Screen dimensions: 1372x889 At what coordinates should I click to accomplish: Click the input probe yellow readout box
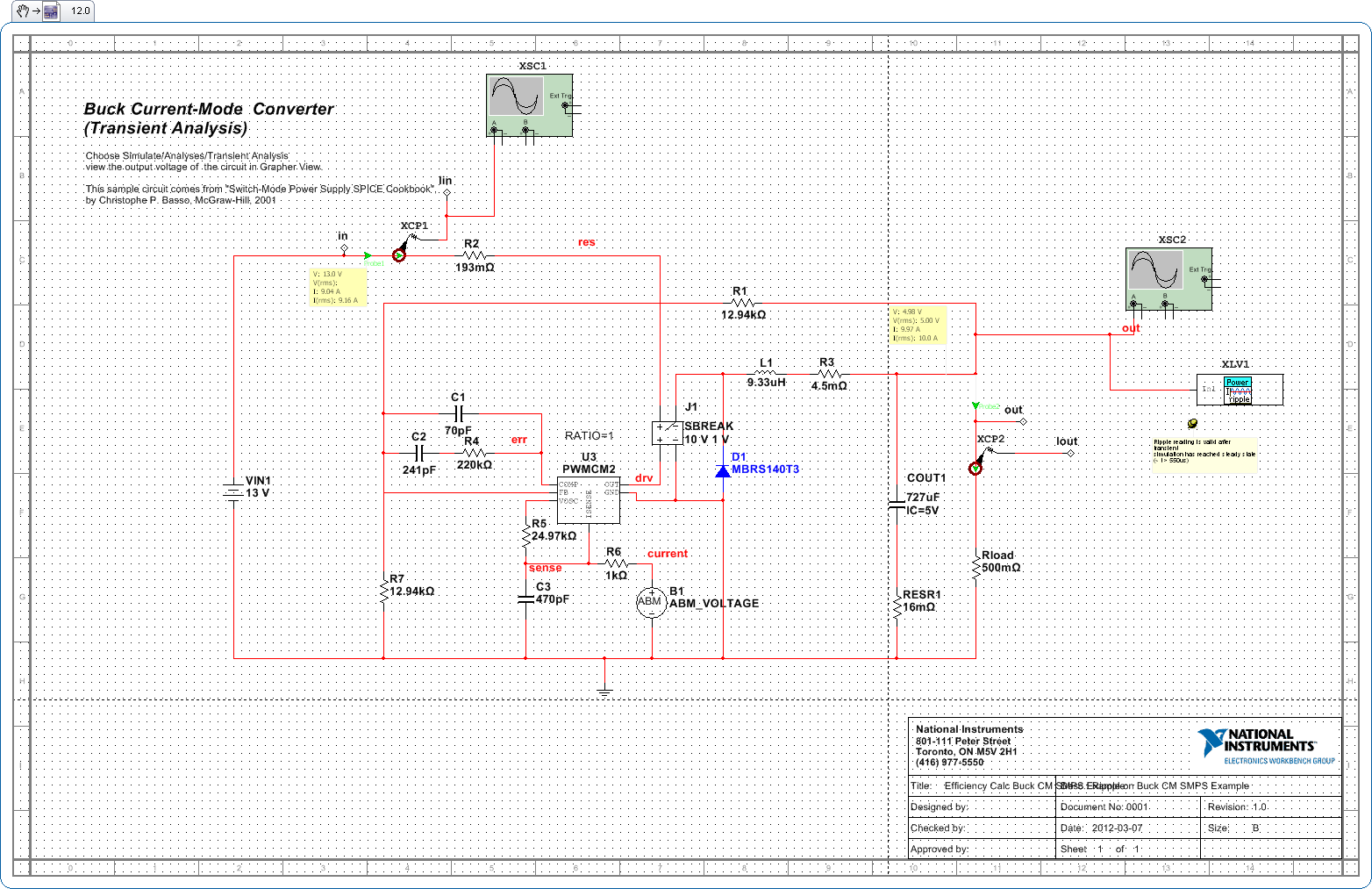[x=339, y=287]
